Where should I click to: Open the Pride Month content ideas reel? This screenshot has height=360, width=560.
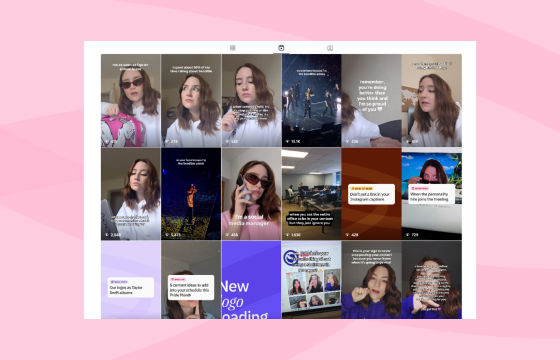pyautogui.click(x=191, y=280)
